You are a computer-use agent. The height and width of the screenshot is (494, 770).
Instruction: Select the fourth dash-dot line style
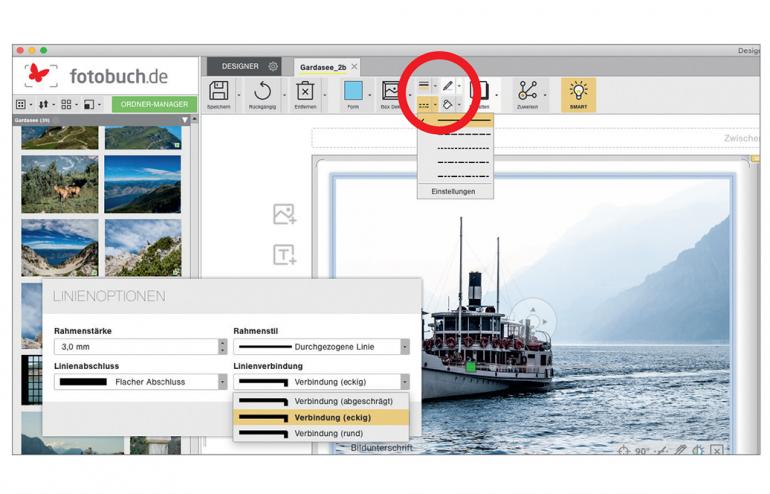(x=455, y=163)
